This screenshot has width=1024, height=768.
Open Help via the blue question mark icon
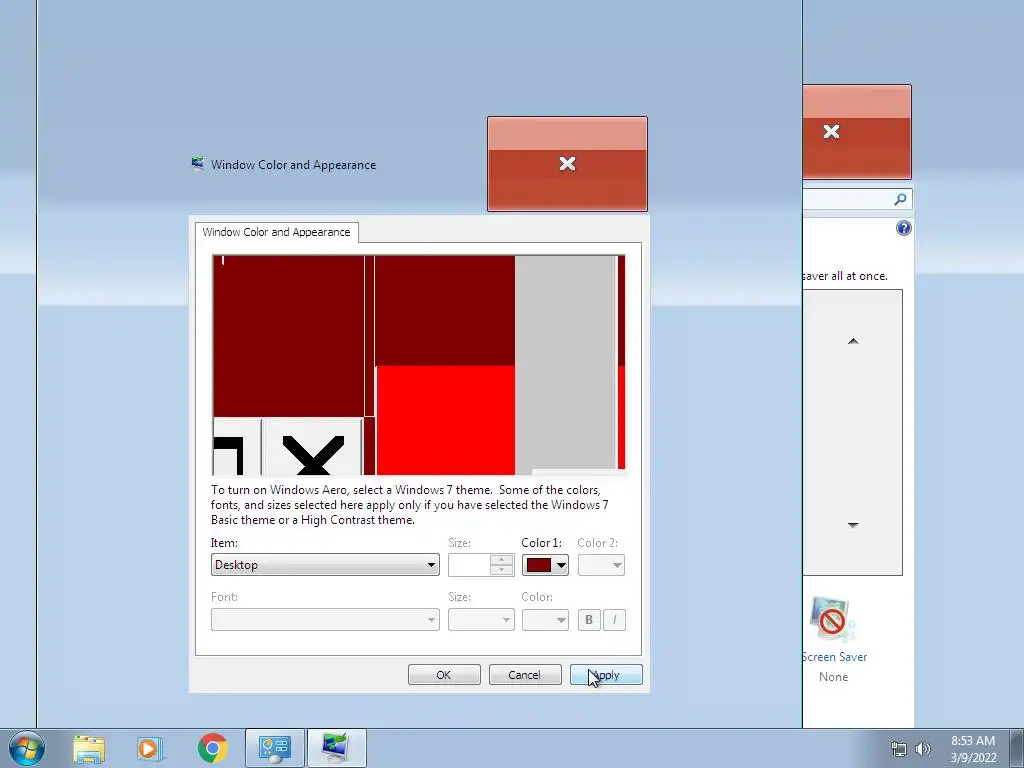point(904,228)
